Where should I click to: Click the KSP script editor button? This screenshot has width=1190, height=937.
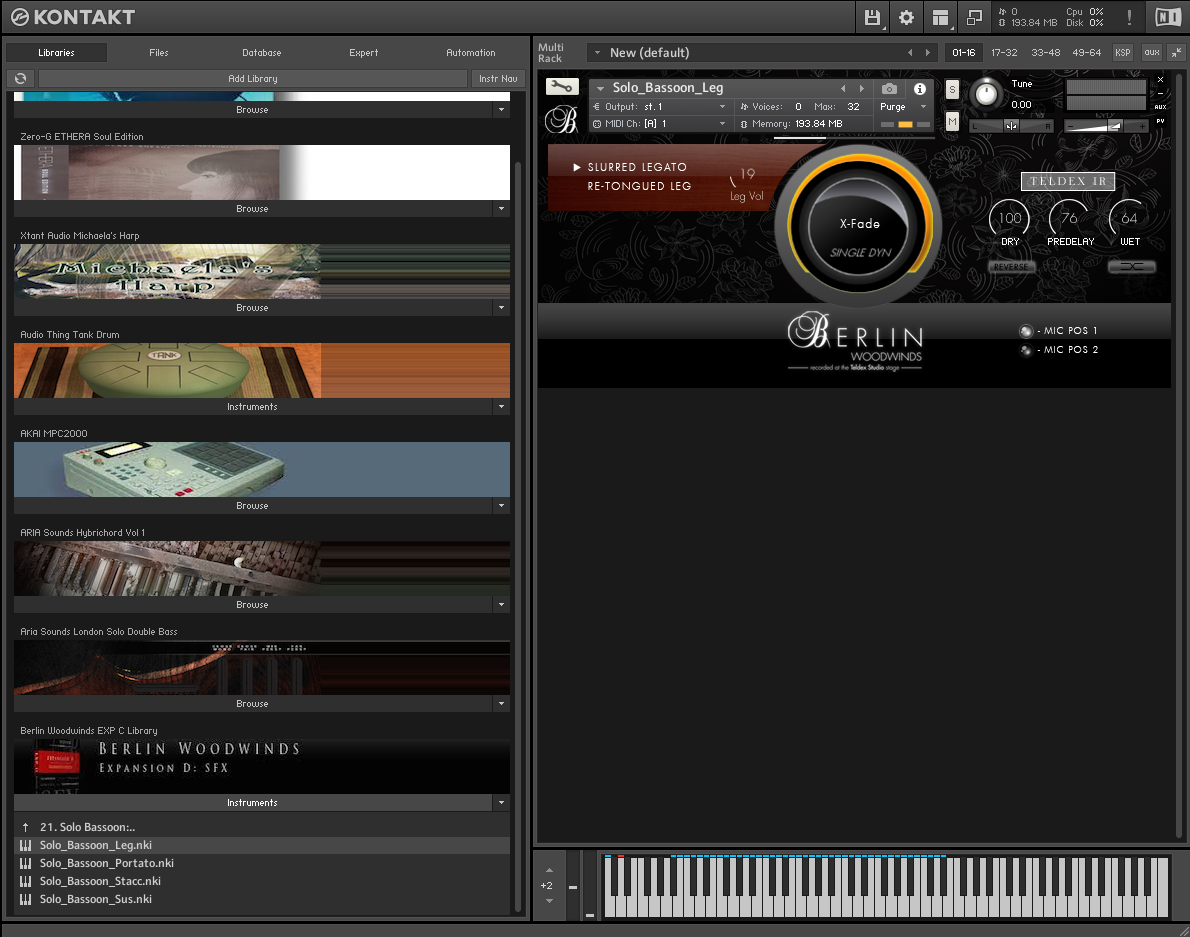pyautogui.click(x=1122, y=52)
